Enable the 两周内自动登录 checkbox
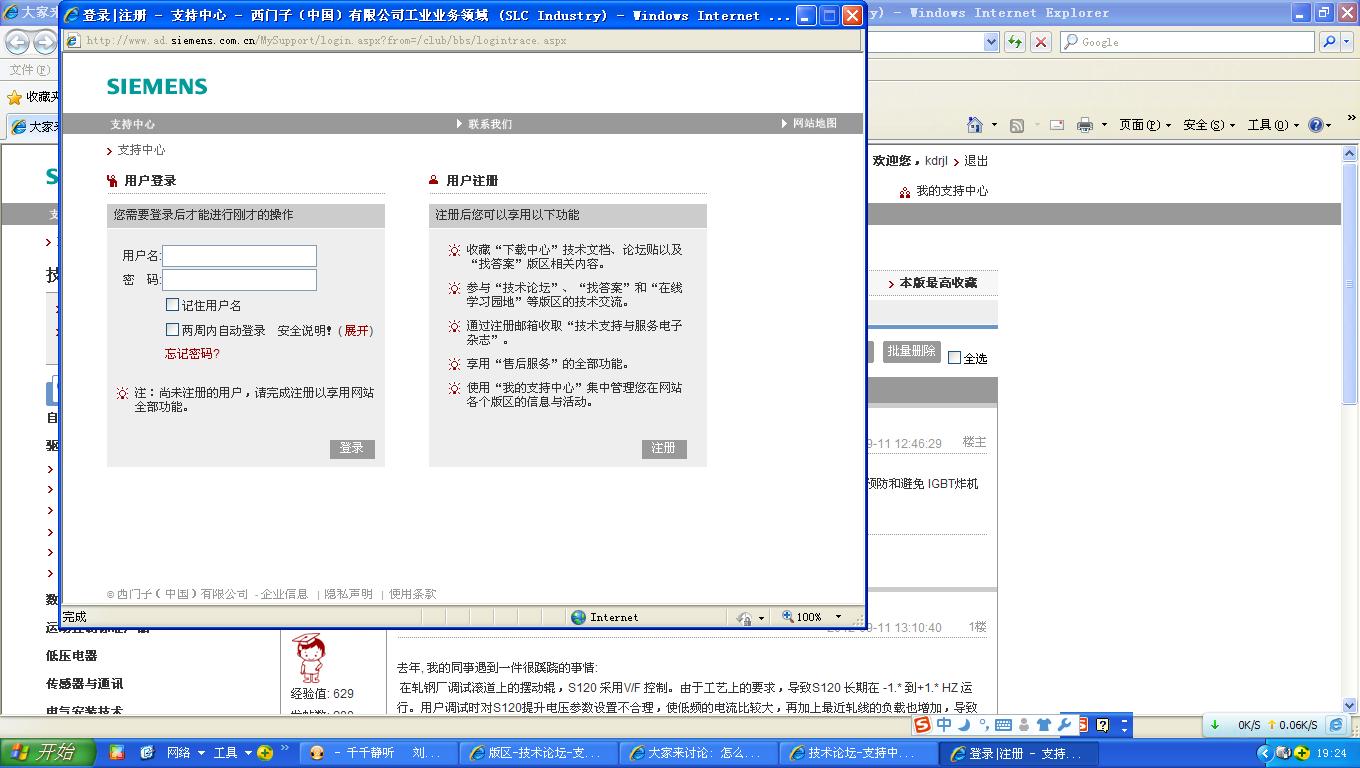Viewport: 1360px width, 768px height. pyautogui.click(x=173, y=330)
